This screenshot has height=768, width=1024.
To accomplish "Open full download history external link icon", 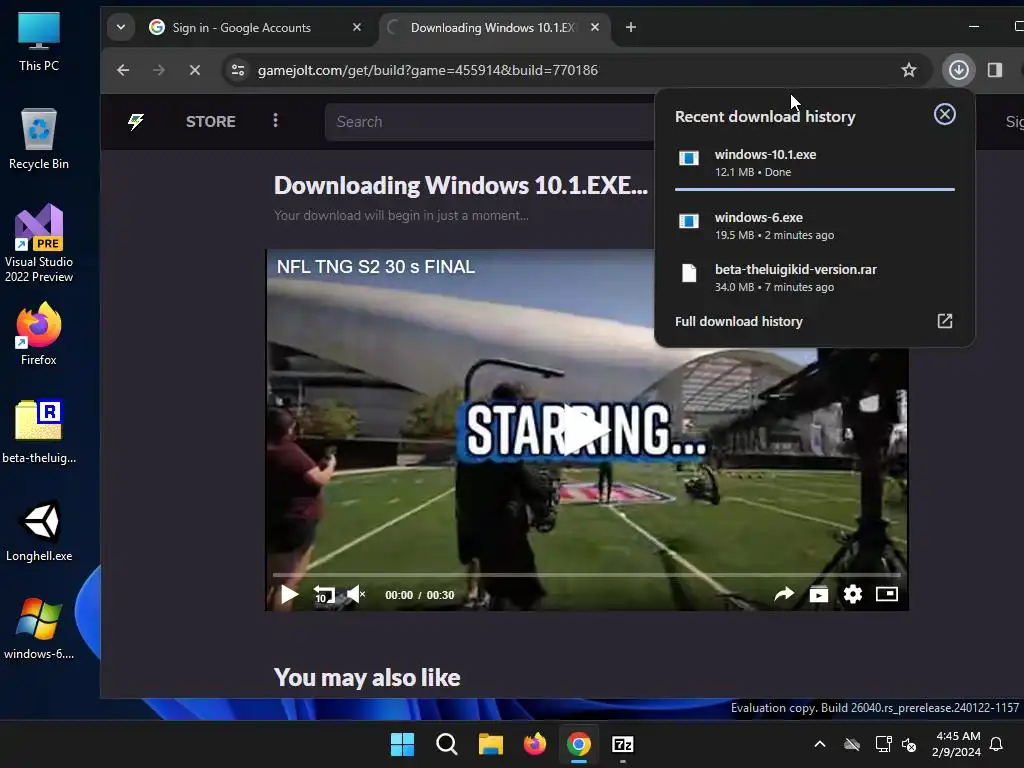I will pyautogui.click(x=945, y=321).
